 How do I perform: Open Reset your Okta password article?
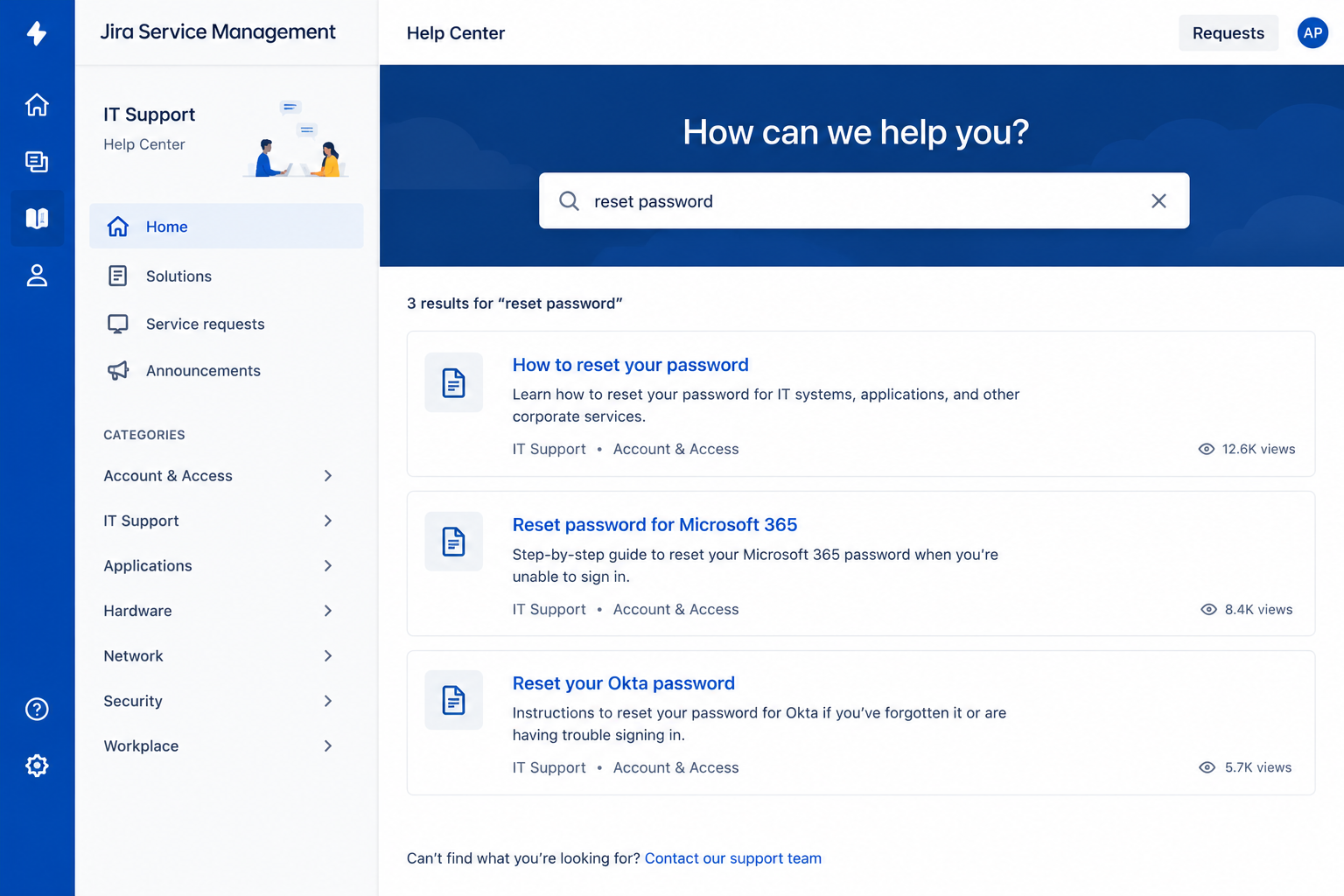(623, 683)
